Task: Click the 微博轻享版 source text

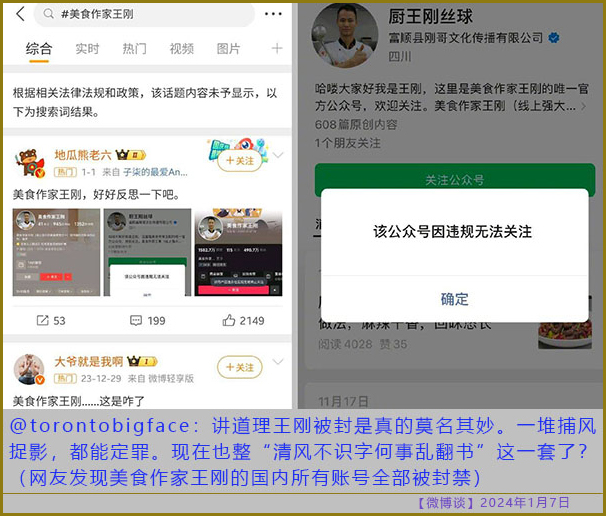Action: pyautogui.click(x=171, y=378)
